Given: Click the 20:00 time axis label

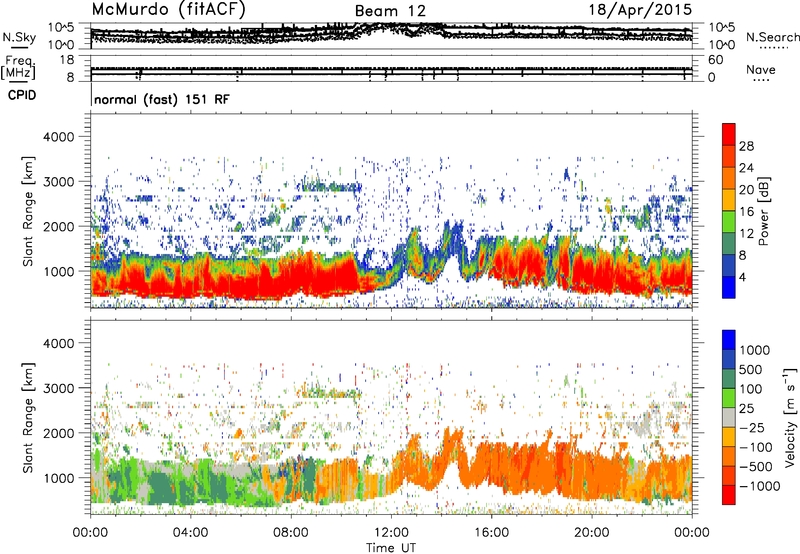Looking at the screenshot, I should coord(591,533).
